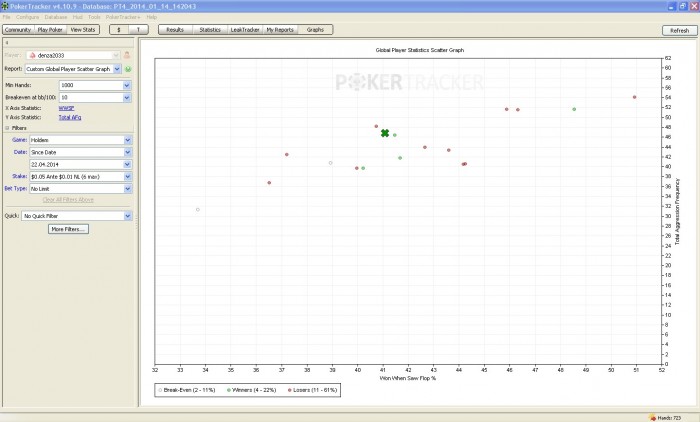
Task: Click the green X player marker on graph
Action: pyautogui.click(x=385, y=133)
